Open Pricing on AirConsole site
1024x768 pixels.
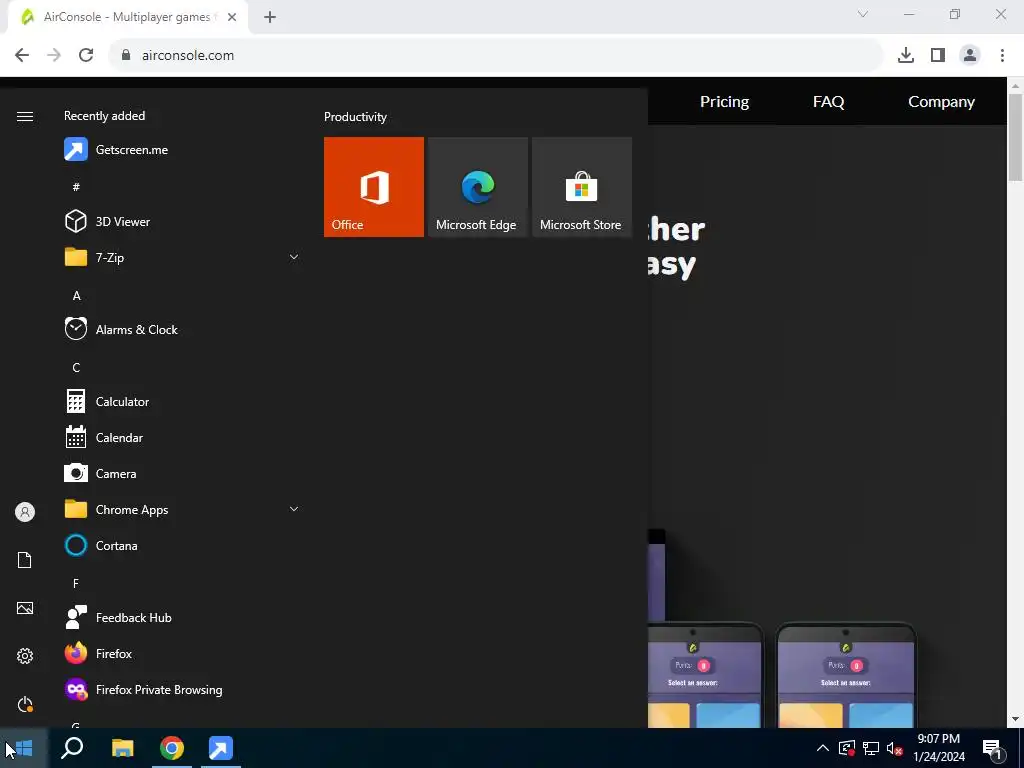click(724, 101)
